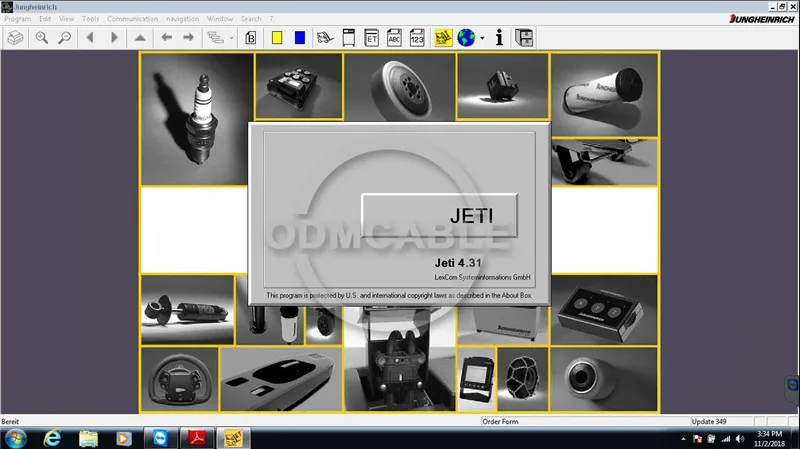Select the yellow square swatch
This screenshot has height=449, width=800.
pos(277,38)
